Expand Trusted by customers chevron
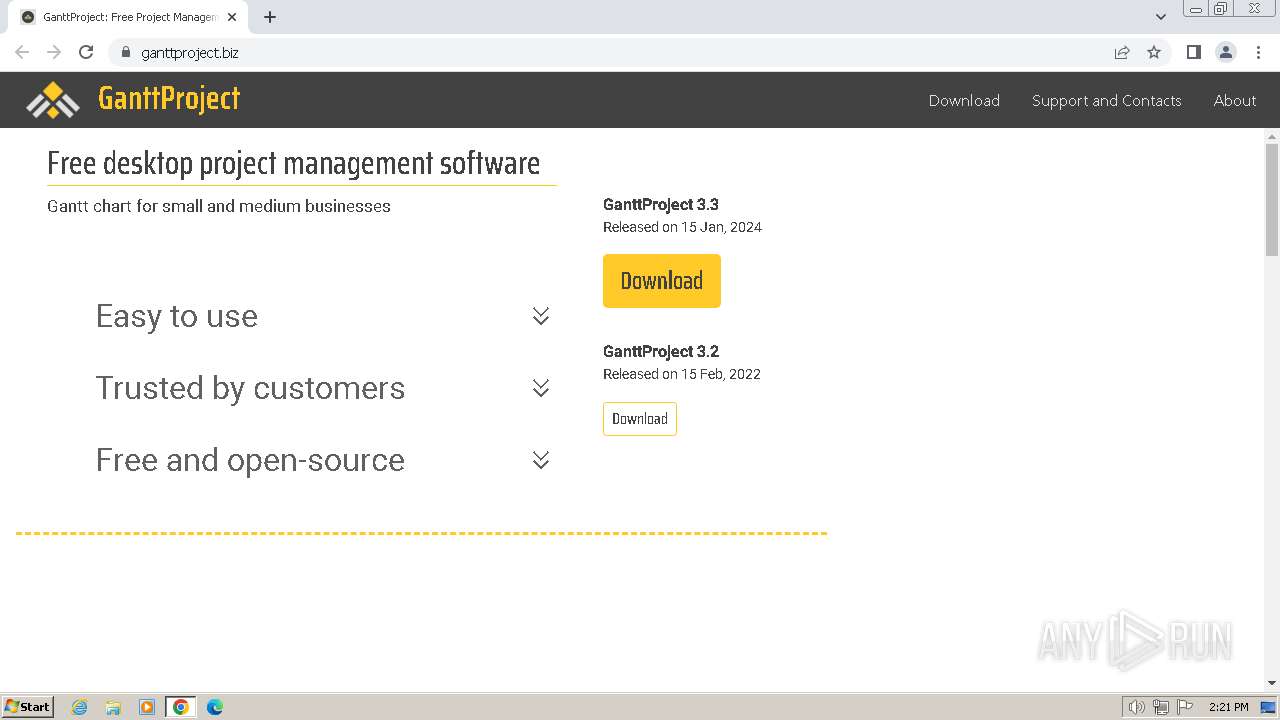 (x=541, y=388)
